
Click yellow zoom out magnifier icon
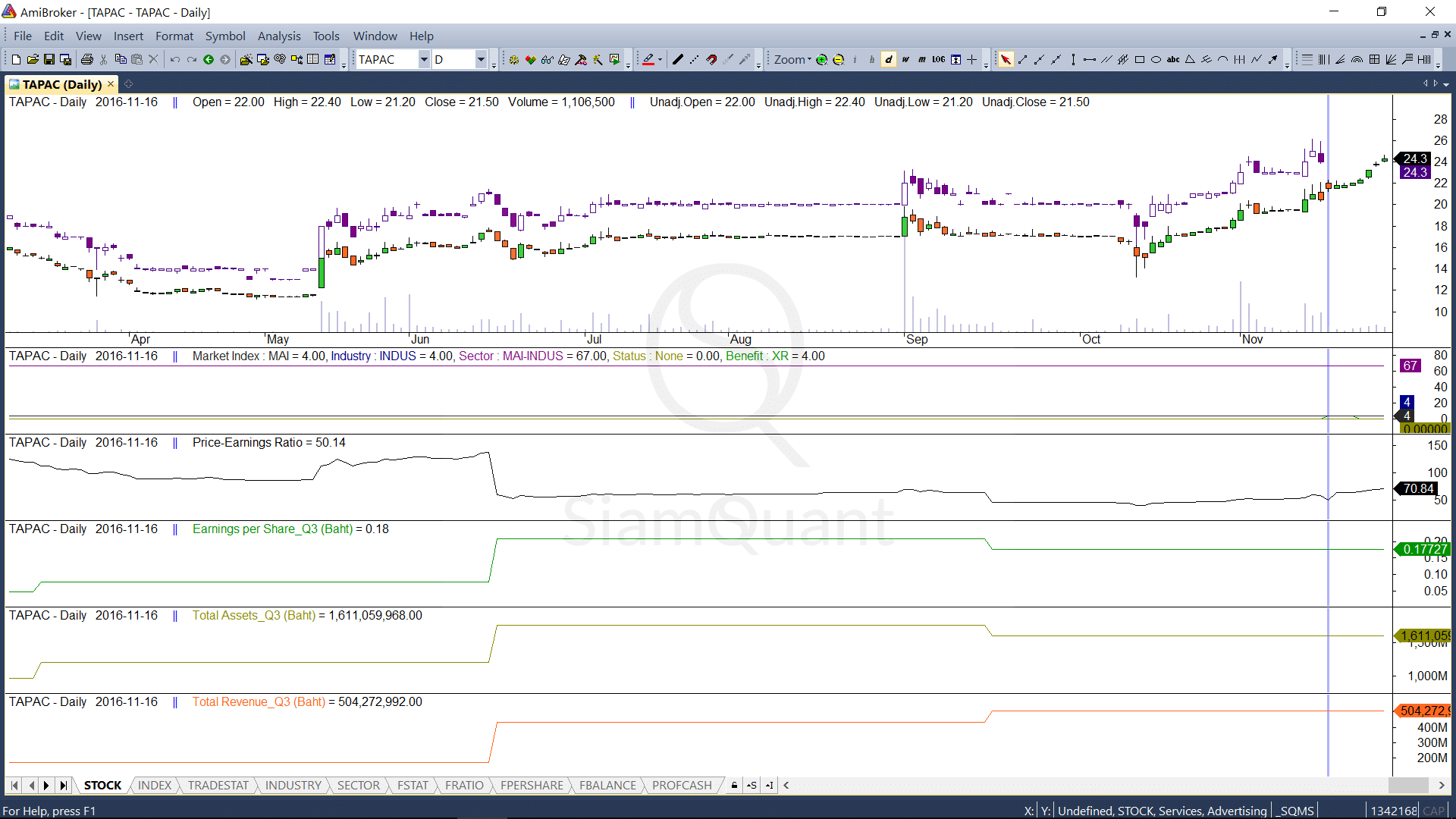(x=839, y=60)
